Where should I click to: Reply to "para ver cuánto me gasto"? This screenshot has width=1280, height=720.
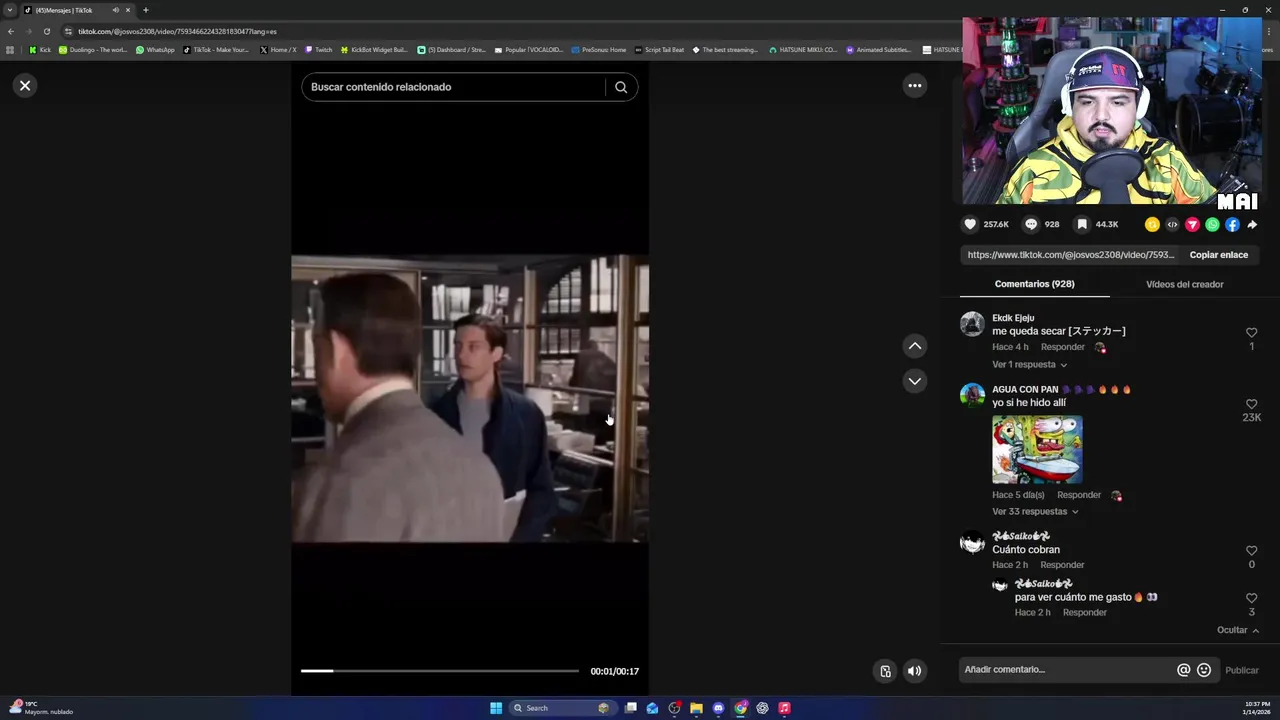point(1084,613)
